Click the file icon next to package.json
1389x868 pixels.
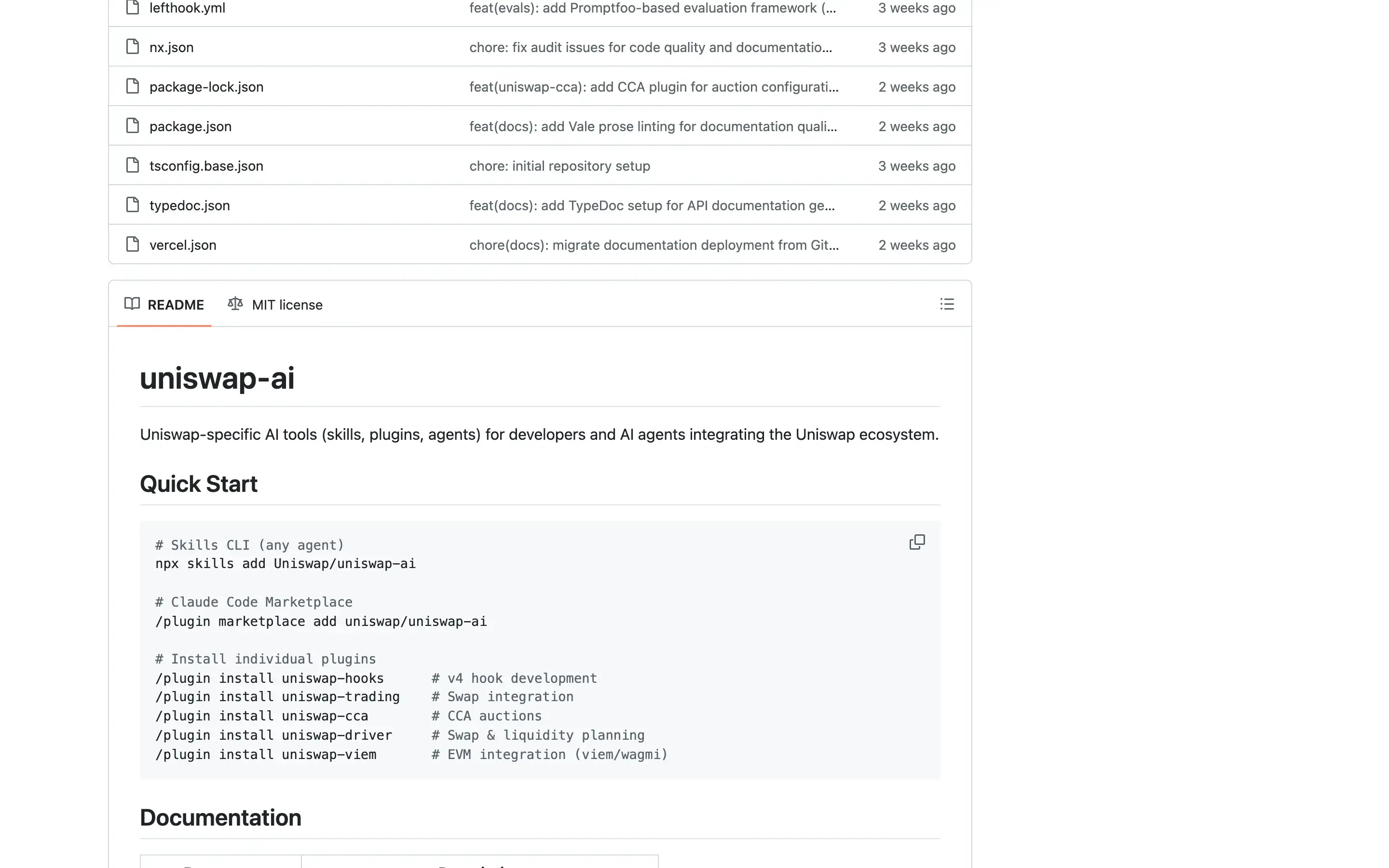(132, 125)
